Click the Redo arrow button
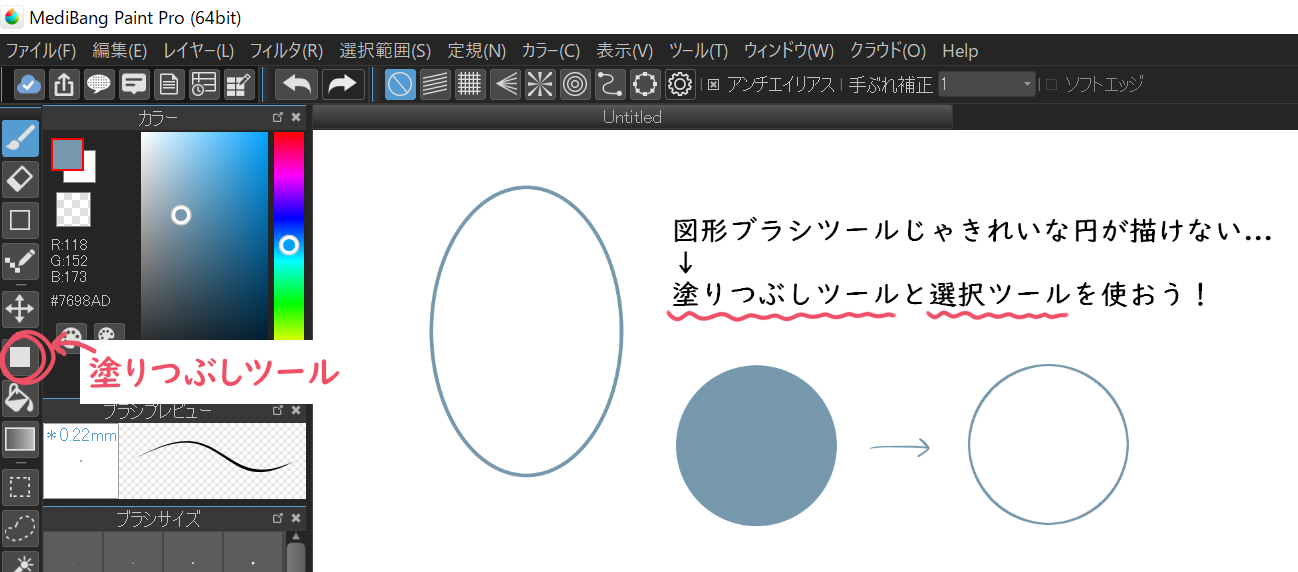 click(x=343, y=85)
